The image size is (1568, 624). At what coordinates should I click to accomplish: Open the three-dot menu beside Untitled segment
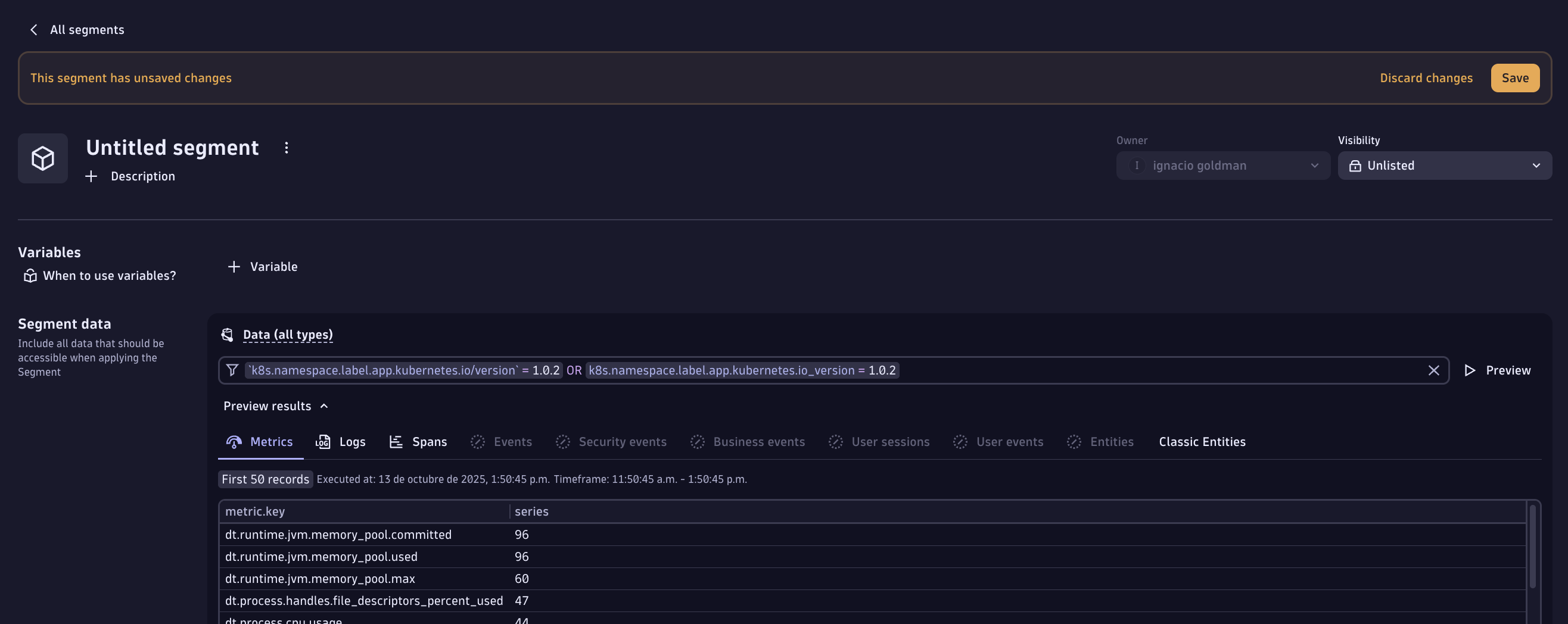286,148
